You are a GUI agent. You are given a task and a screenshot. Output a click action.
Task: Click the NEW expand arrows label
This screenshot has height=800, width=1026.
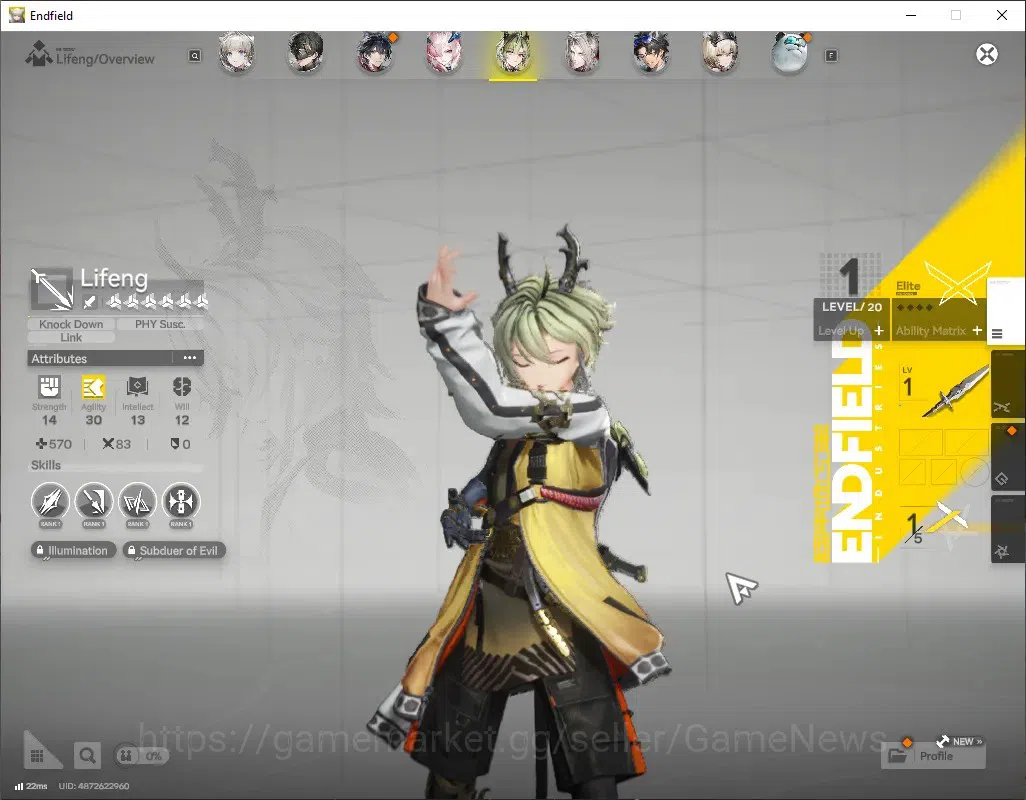959,741
